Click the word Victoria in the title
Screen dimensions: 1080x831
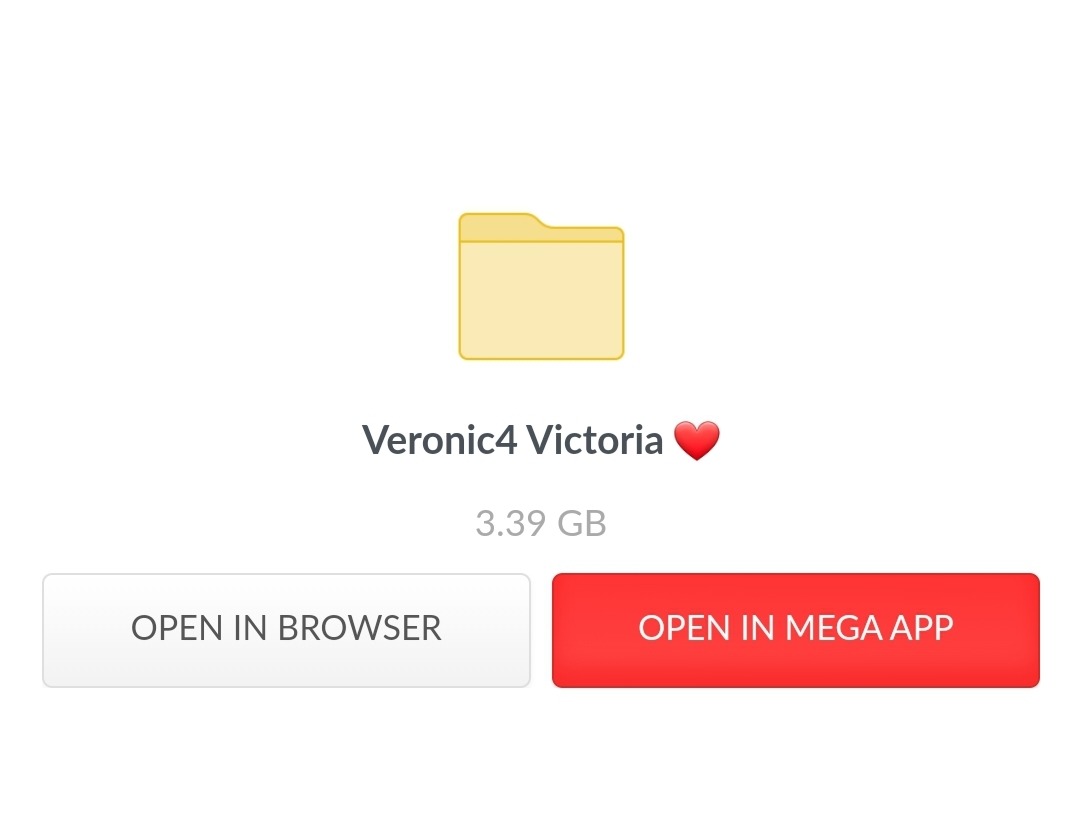tap(594, 440)
